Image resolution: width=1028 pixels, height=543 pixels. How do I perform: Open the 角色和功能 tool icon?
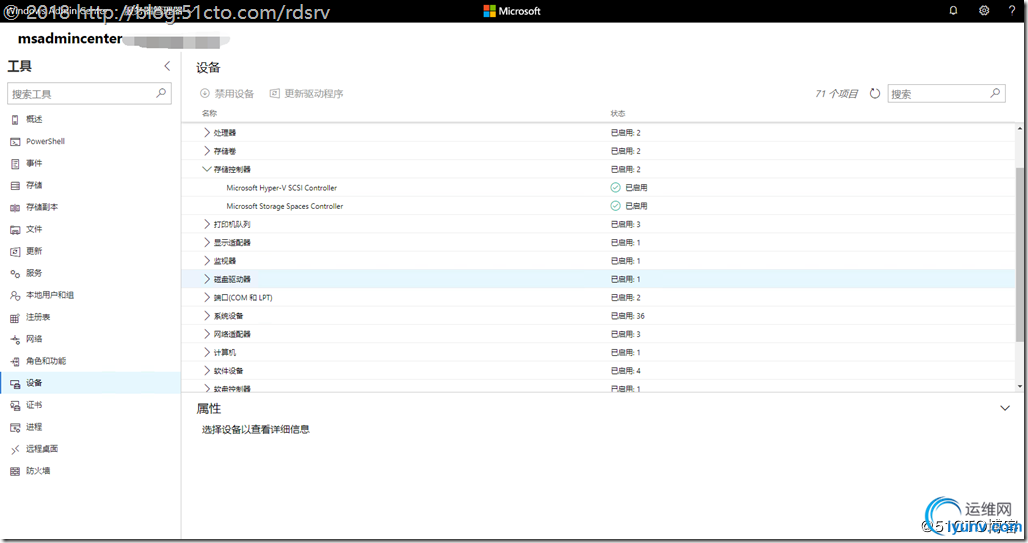point(15,361)
